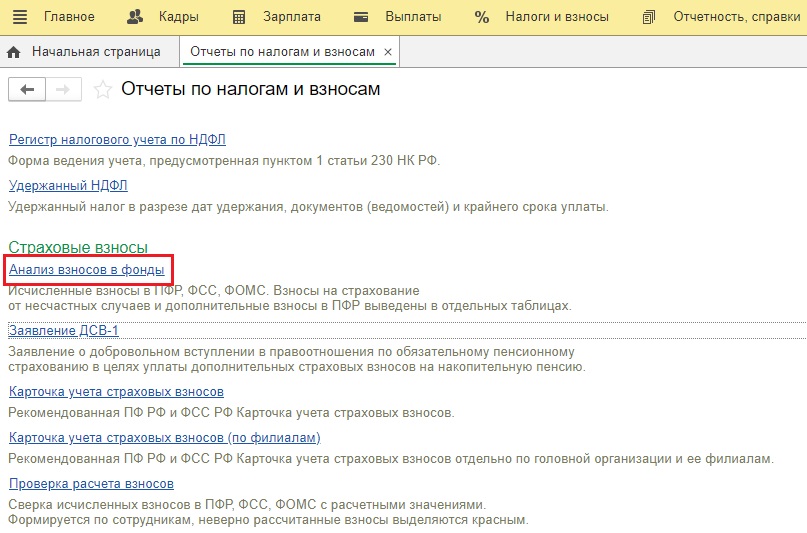
Task: Open the Налоги и взносы menu section
Action: click(557, 17)
